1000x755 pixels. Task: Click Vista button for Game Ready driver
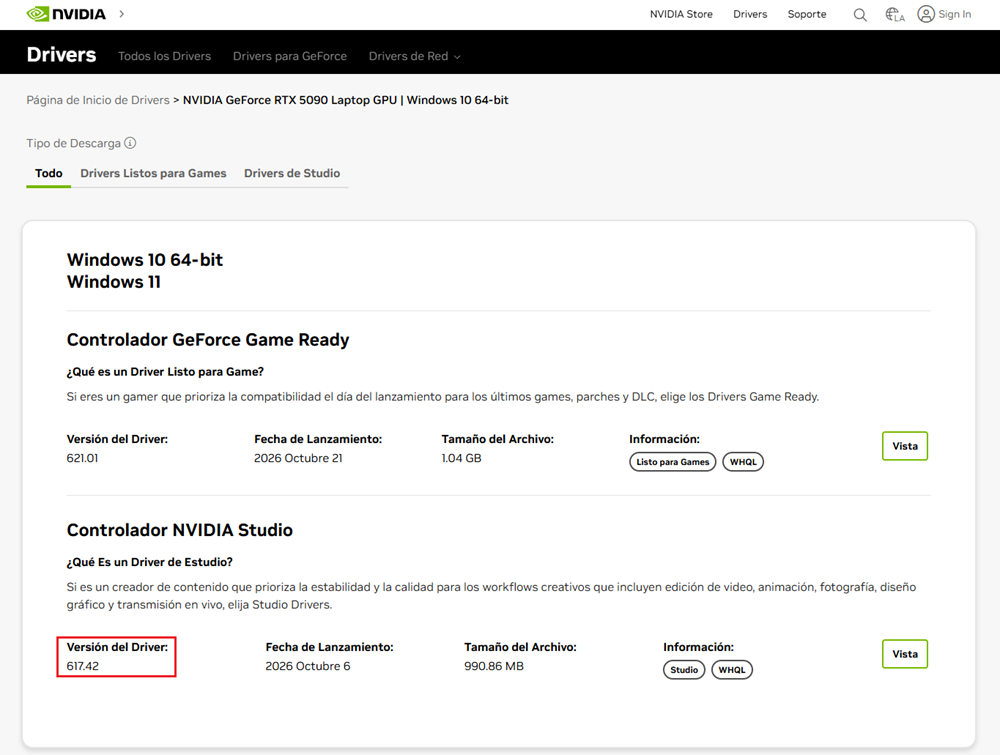905,446
